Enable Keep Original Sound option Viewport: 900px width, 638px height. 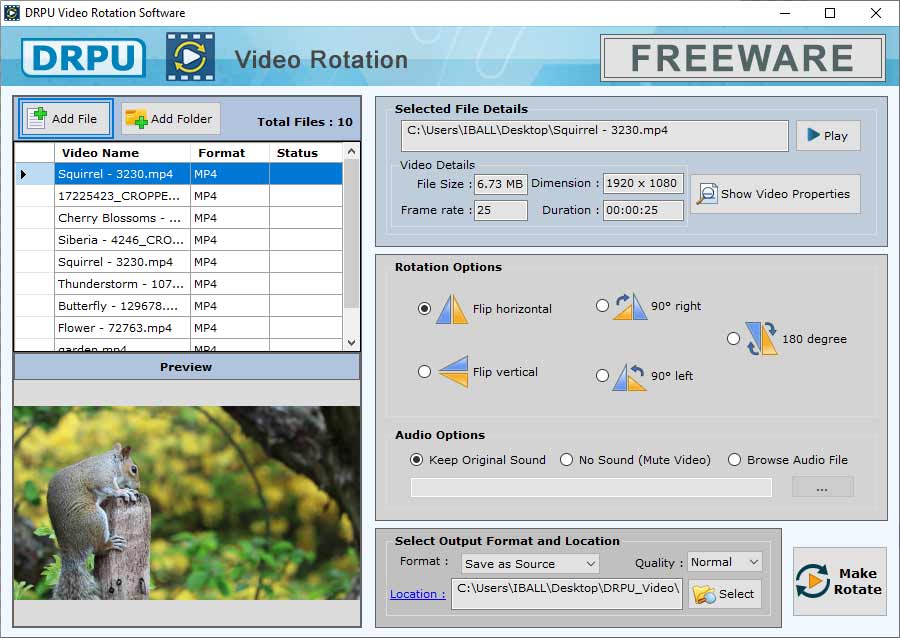(417, 460)
